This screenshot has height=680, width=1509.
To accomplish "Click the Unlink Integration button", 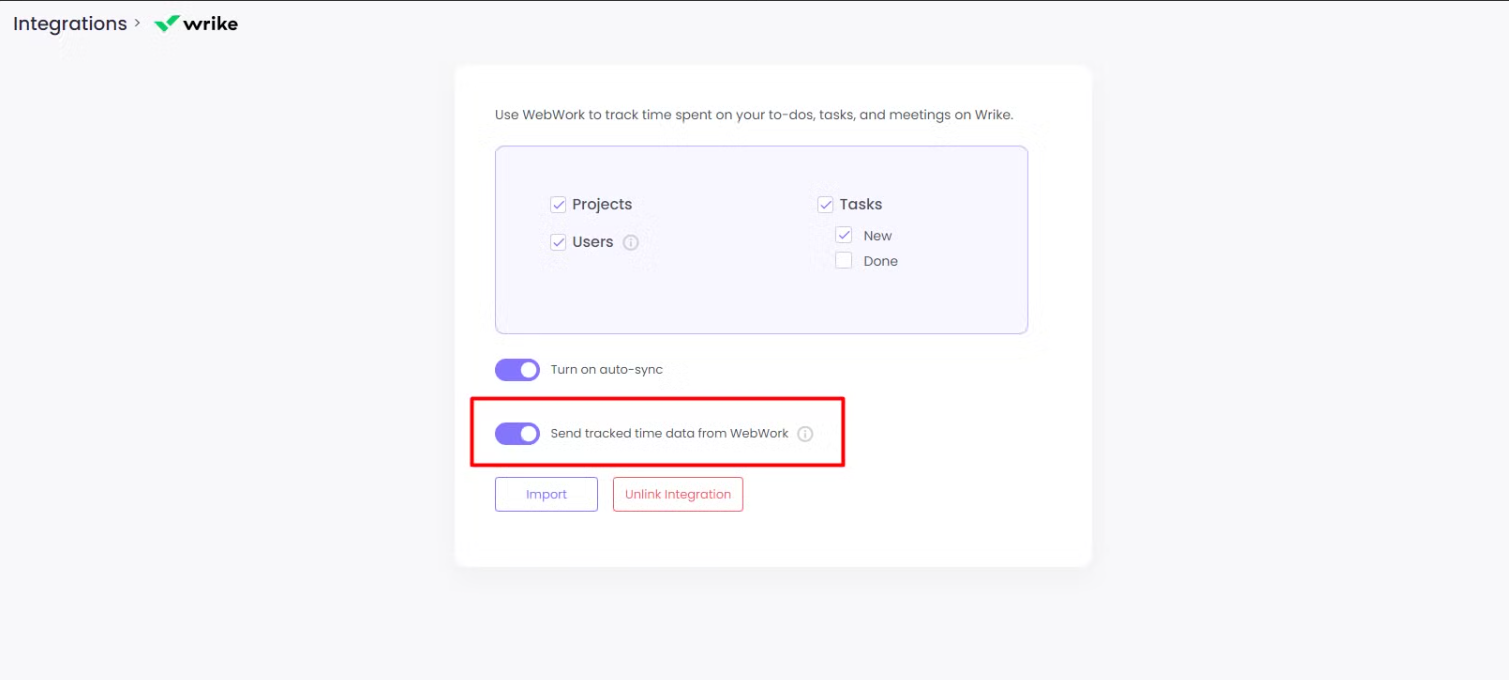I will (677, 494).
